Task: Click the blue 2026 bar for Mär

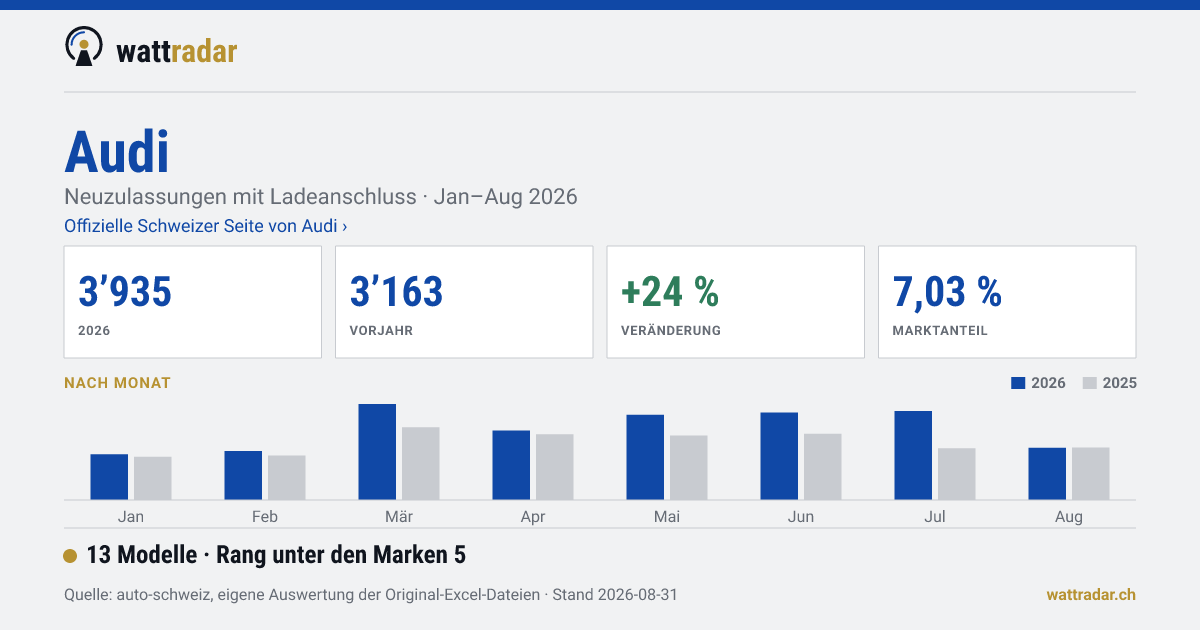Action: coord(377,452)
